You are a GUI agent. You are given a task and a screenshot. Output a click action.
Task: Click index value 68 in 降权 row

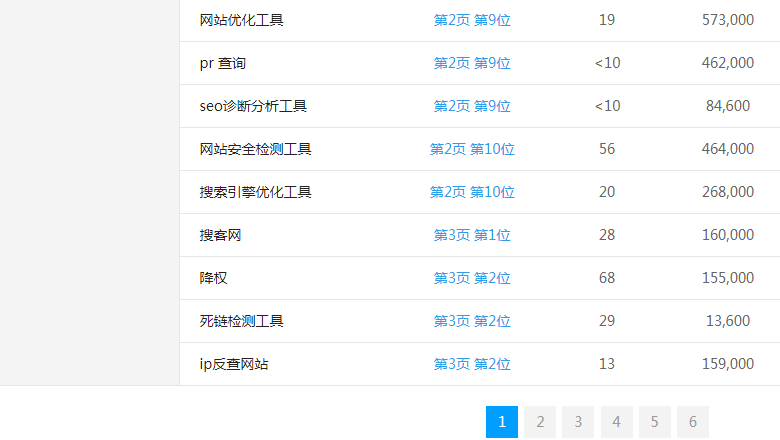point(607,278)
